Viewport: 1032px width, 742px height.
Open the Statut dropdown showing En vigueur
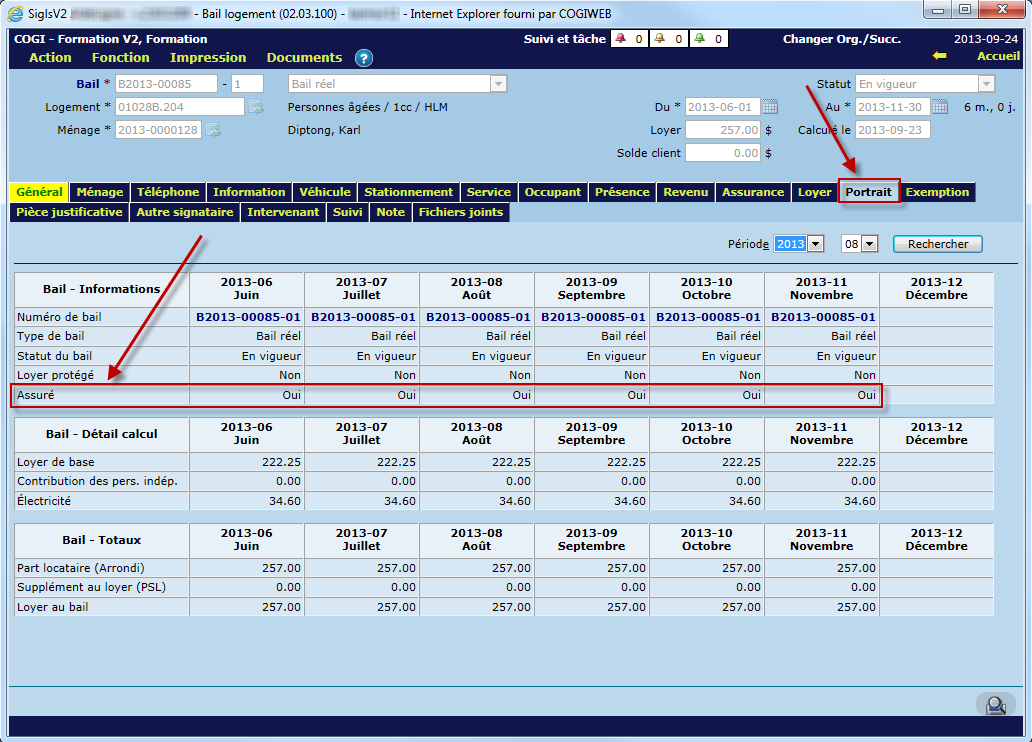click(x=985, y=84)
